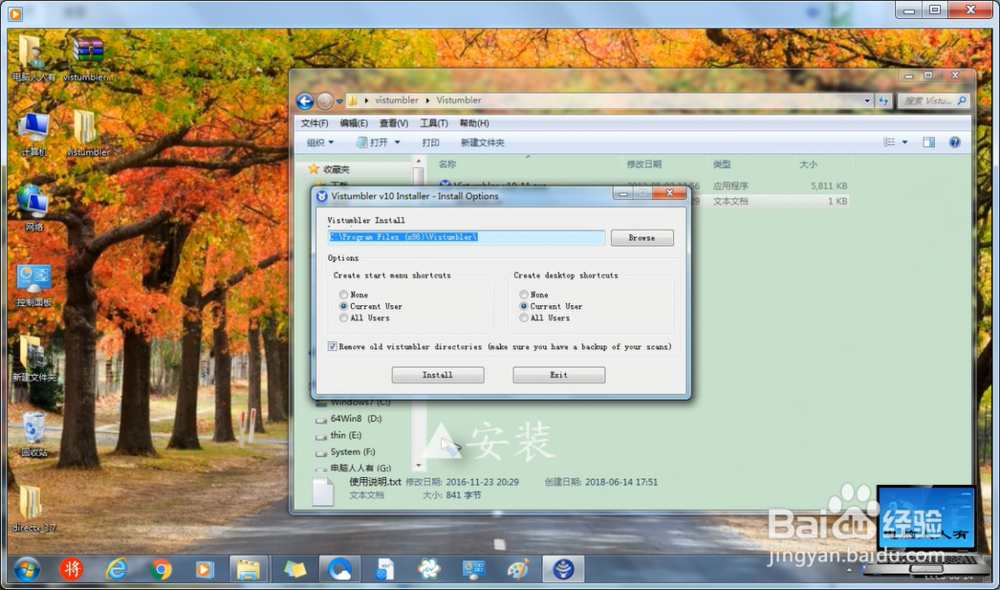Open Internet Explorer from taskbar
The height and width of the screenshot is (590, 1000).
click(116, 569)
